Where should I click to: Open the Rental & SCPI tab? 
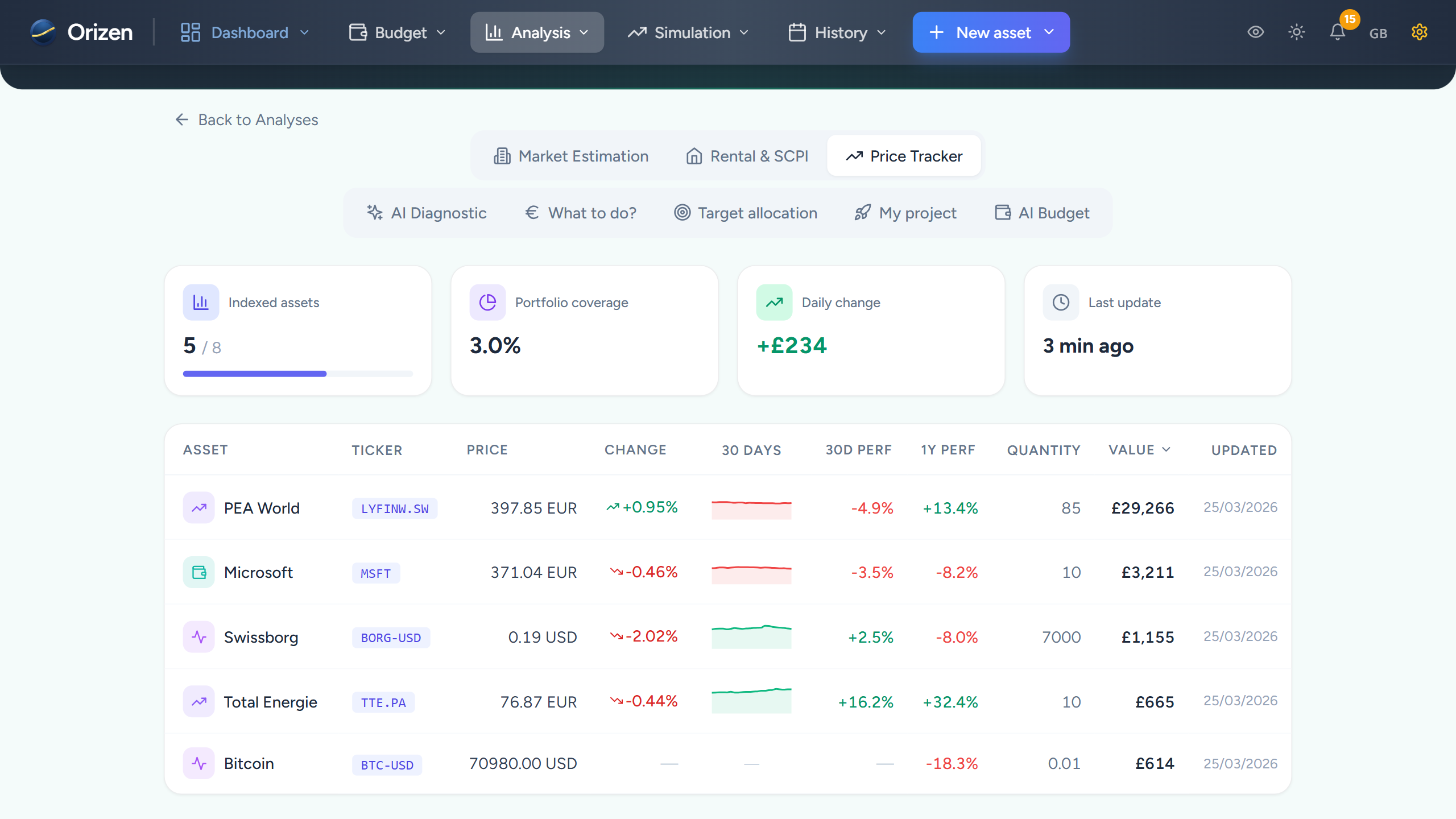tap(747, 156)
